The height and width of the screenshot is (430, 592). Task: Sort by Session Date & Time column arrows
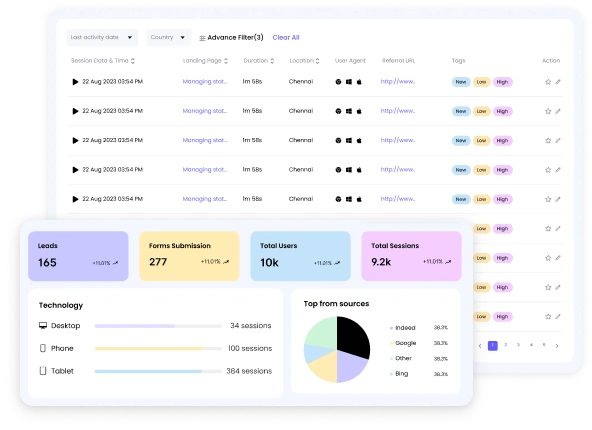(133, 61)
